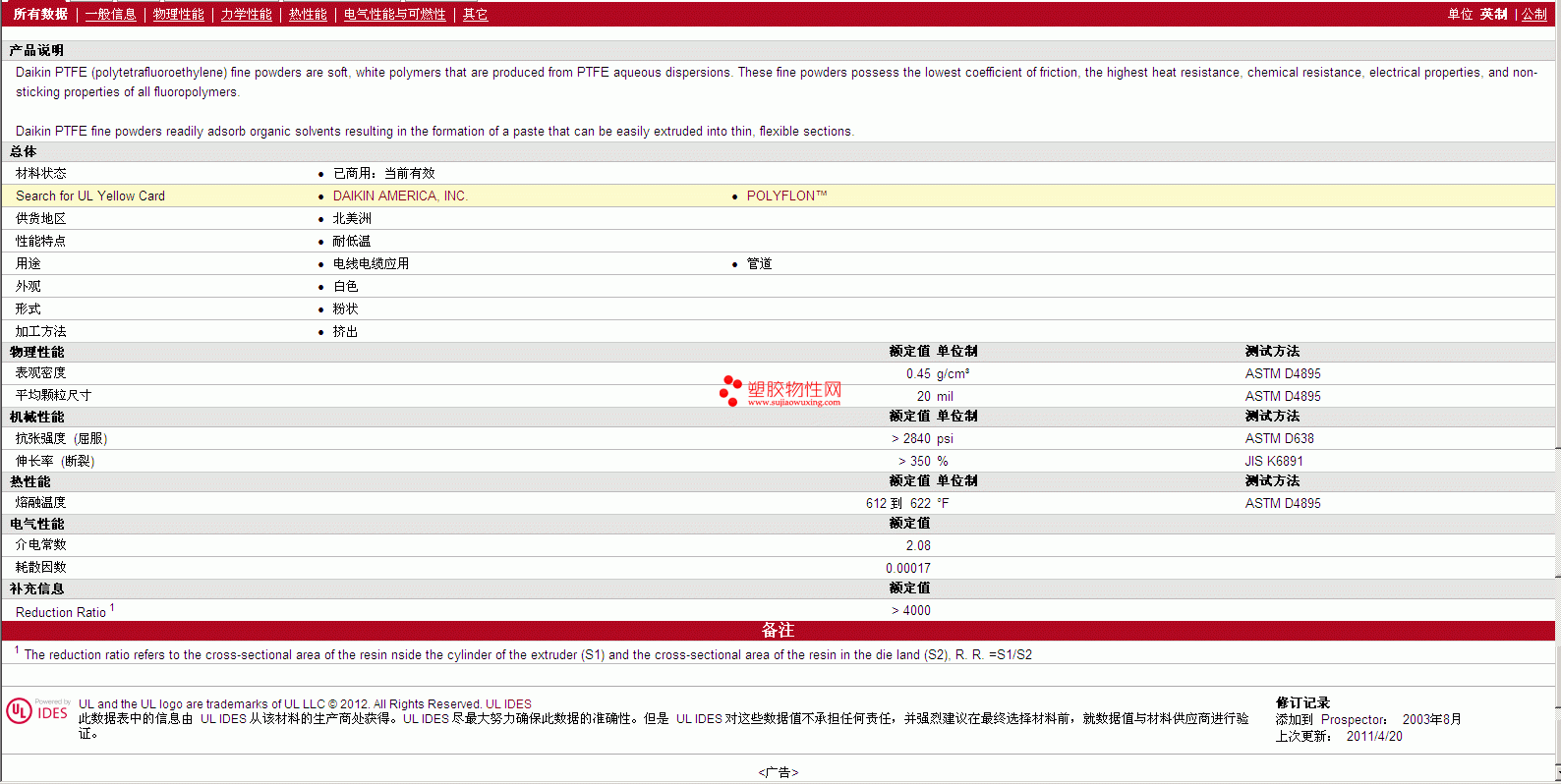The height and width of the screenshot is (784, 1561).
Task: Click the 粉状 form value
Action: [345, 308]
